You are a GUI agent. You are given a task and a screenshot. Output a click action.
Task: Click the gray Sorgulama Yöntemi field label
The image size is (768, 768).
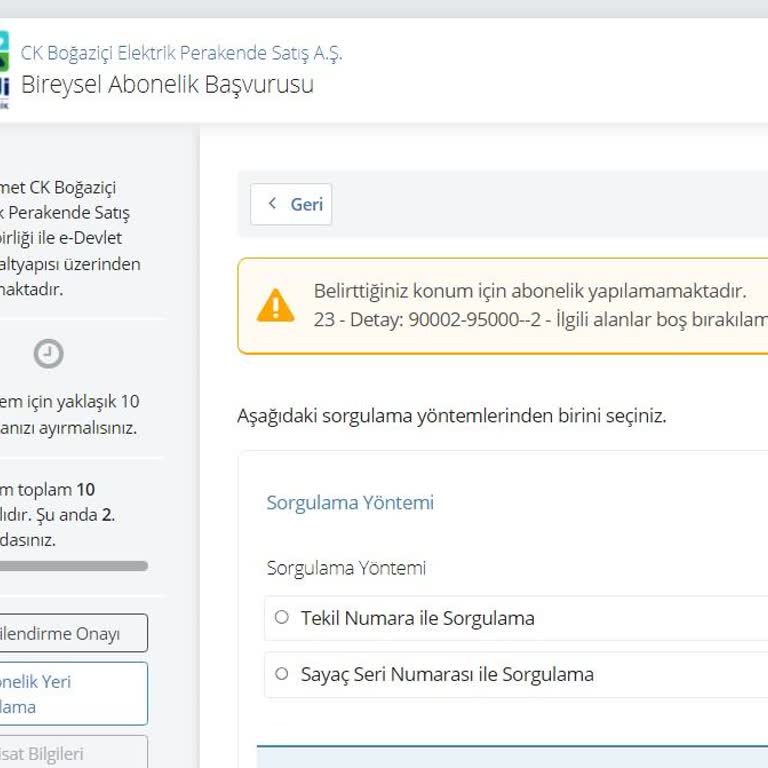point(346,568)
